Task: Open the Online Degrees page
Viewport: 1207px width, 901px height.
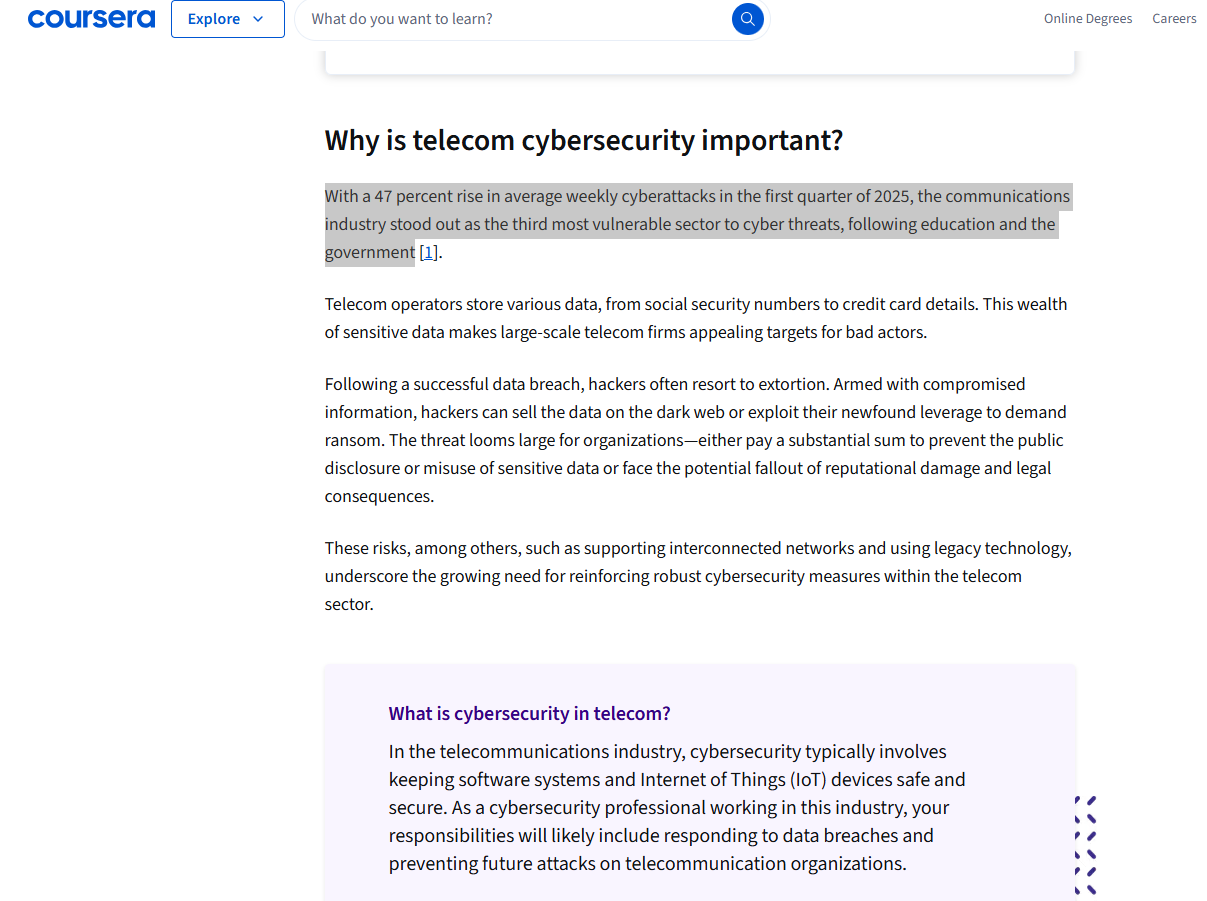Action: [x=1088, y=19]
